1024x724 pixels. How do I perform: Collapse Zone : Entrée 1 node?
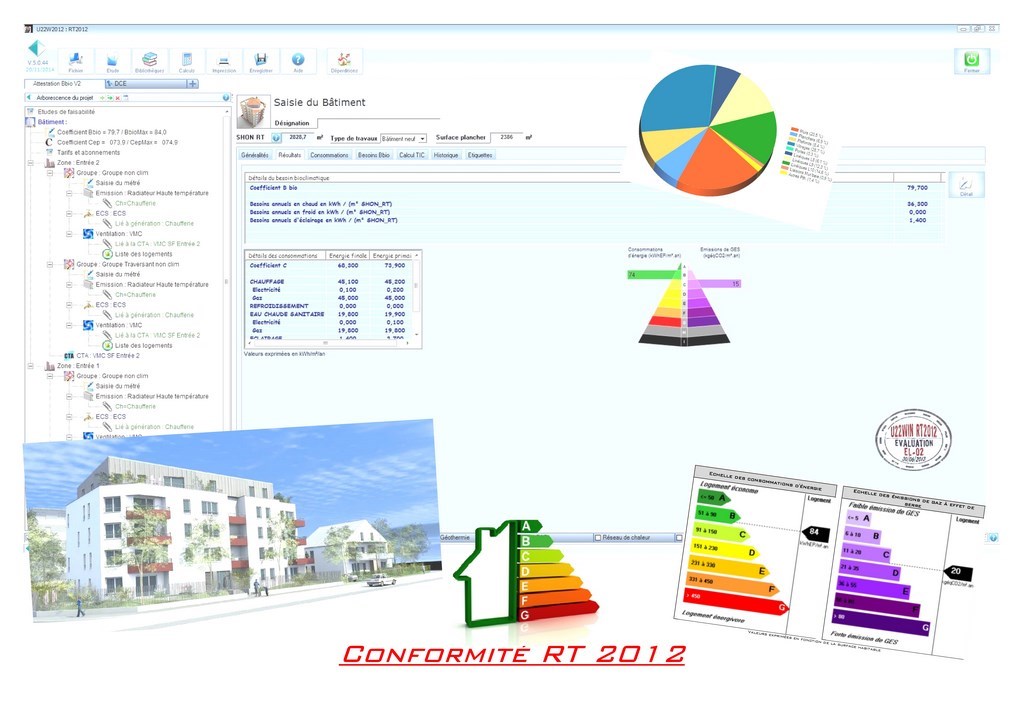tap(30, 366)
